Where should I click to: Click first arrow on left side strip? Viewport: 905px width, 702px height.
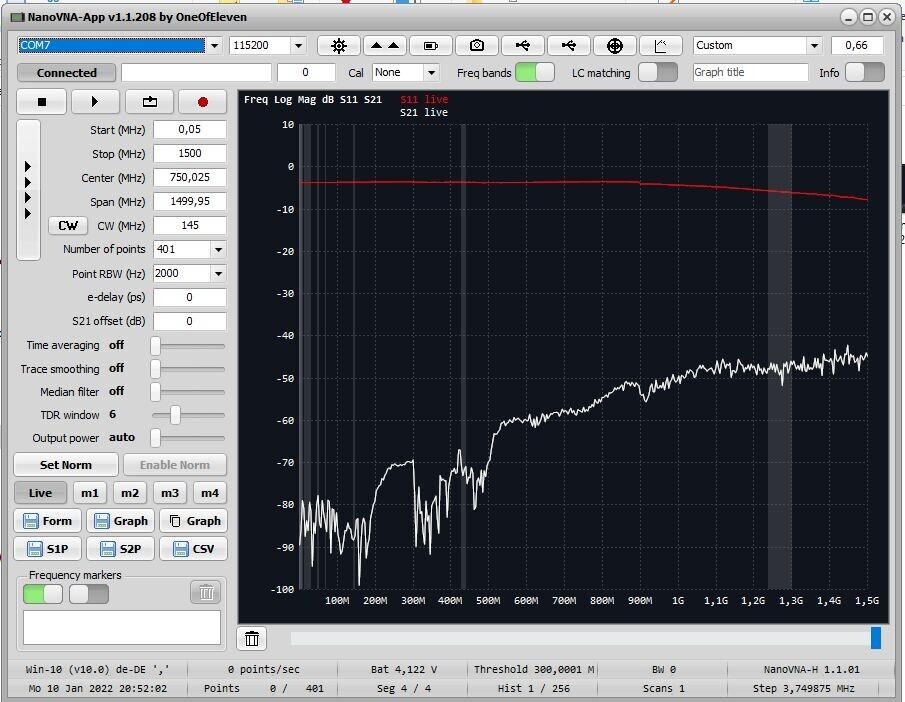click(28, 167)
